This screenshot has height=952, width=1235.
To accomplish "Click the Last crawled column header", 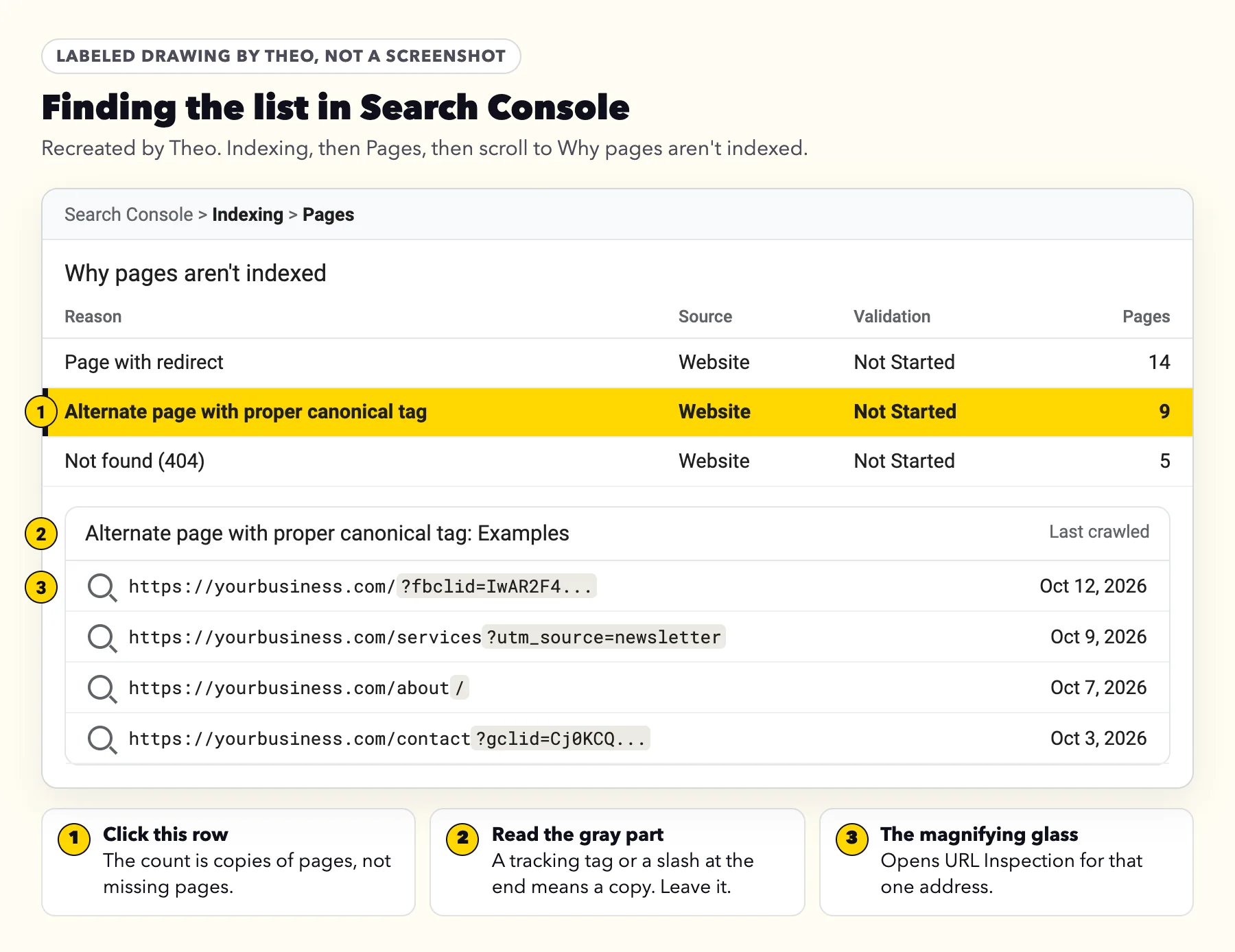I will 1099,532.
